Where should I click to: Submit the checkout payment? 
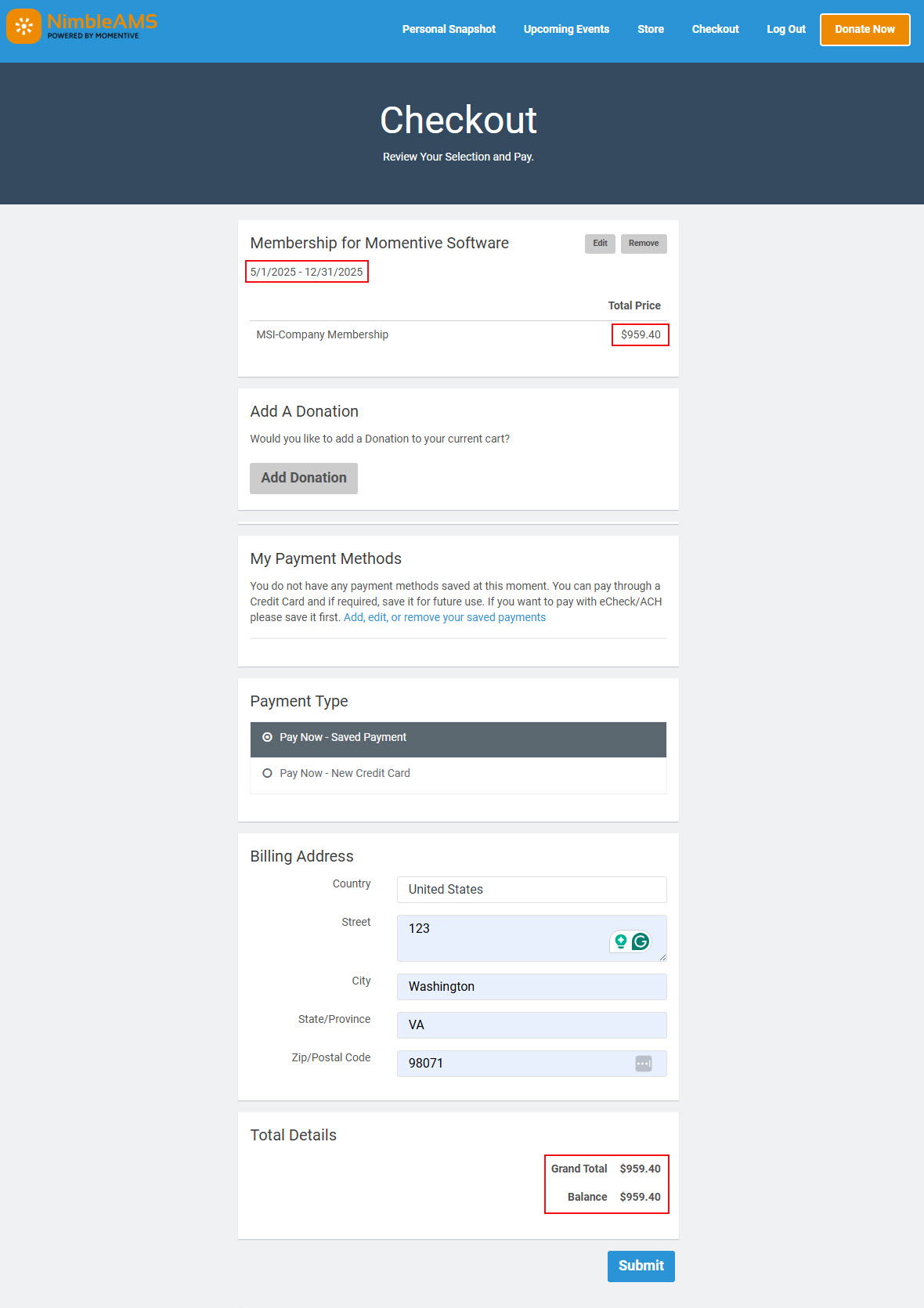point(641,1266)
